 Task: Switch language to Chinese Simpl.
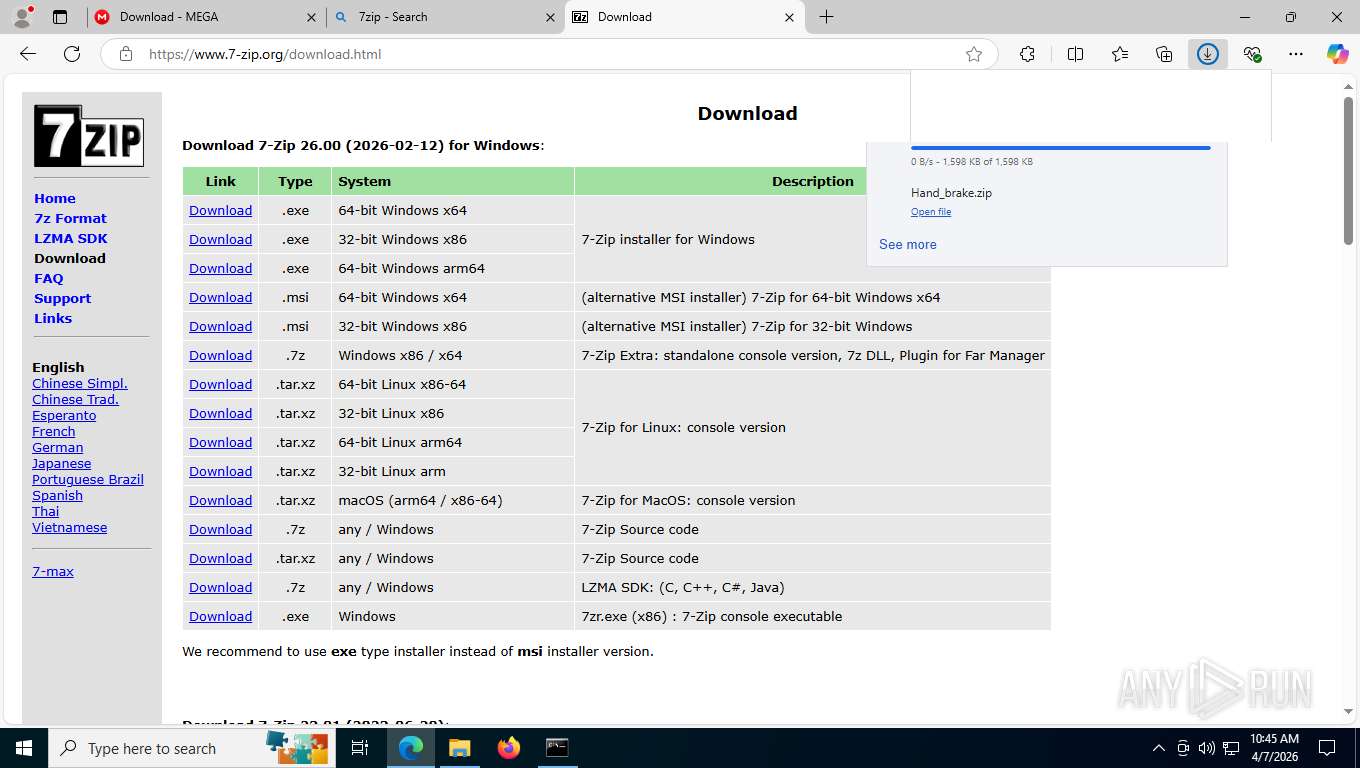point(80,383)
